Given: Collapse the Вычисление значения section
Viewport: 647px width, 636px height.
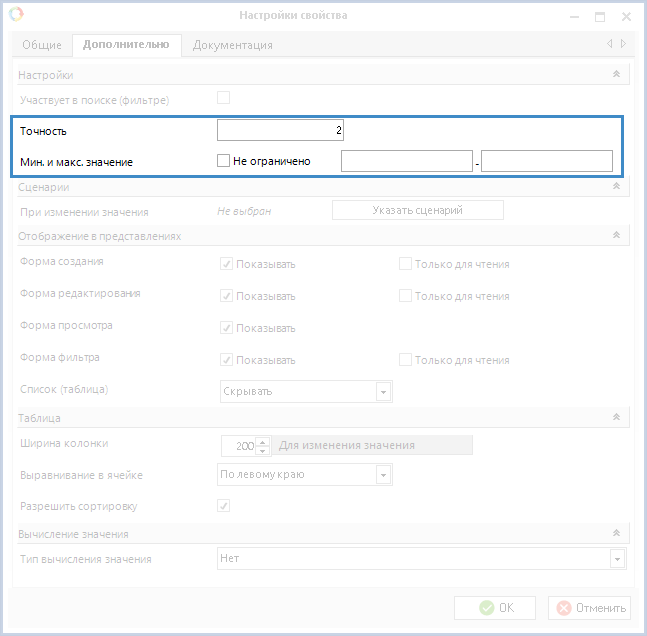Looking at the screenshot, I should (x=617, y=534).
